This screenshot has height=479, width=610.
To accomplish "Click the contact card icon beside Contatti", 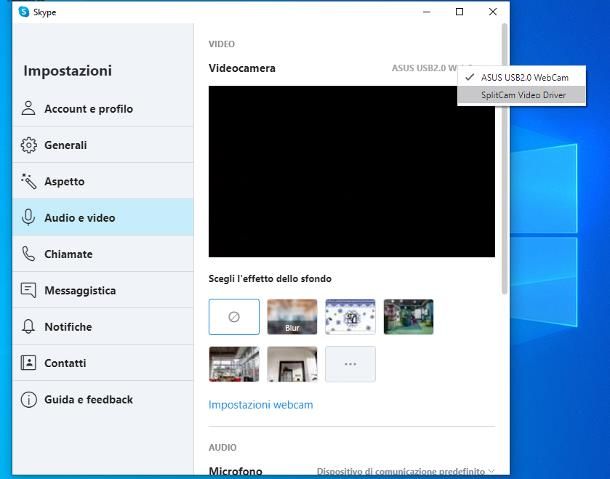I will click(x=28, y=363).
